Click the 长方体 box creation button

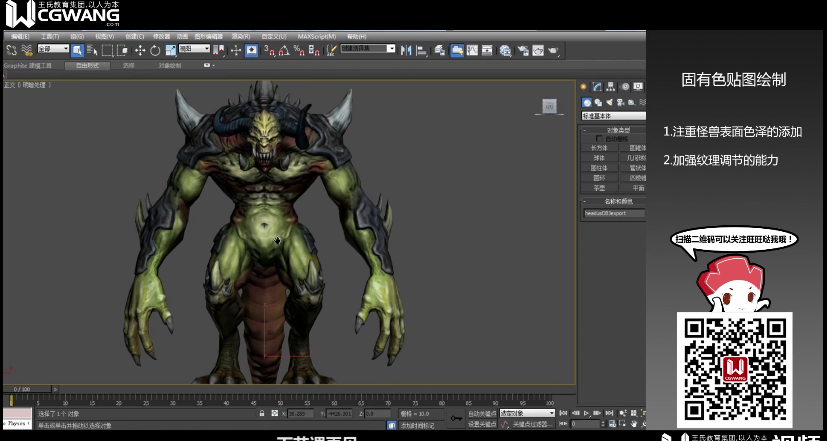point(599,148)
